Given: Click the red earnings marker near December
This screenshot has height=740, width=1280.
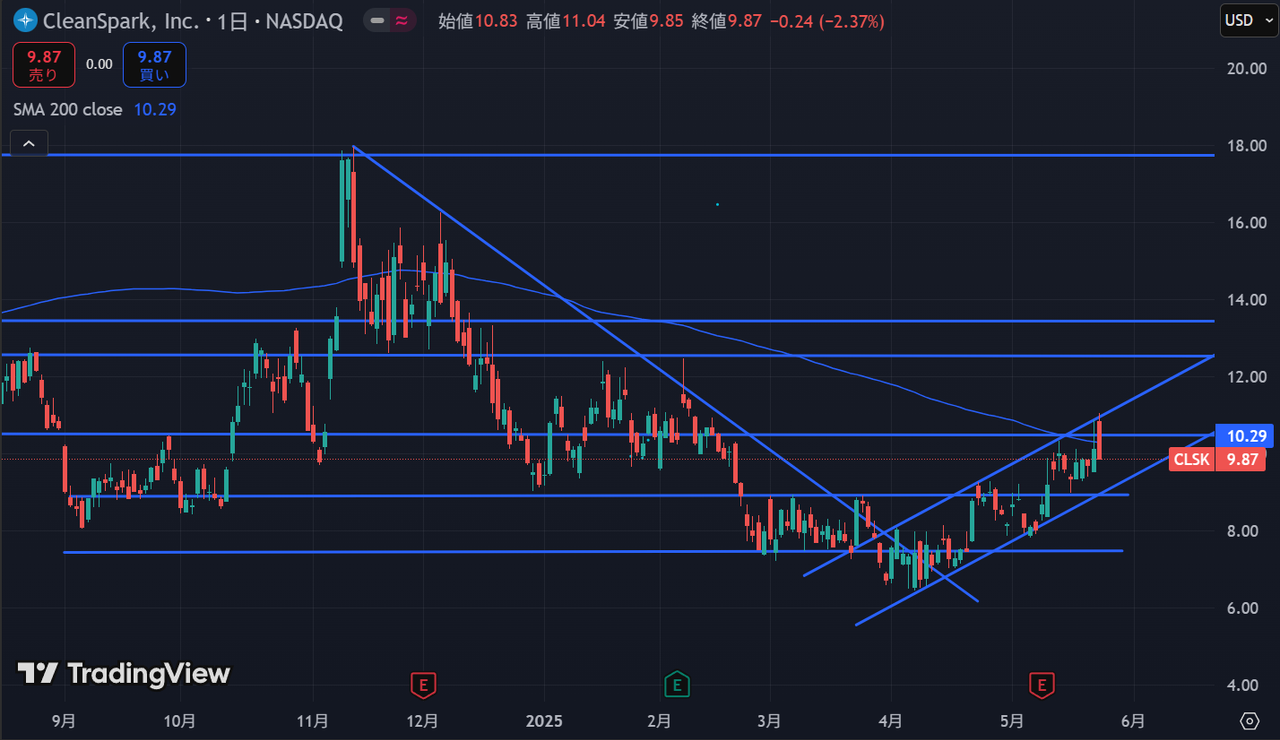Looking at the screenshot, I should 424,685.
